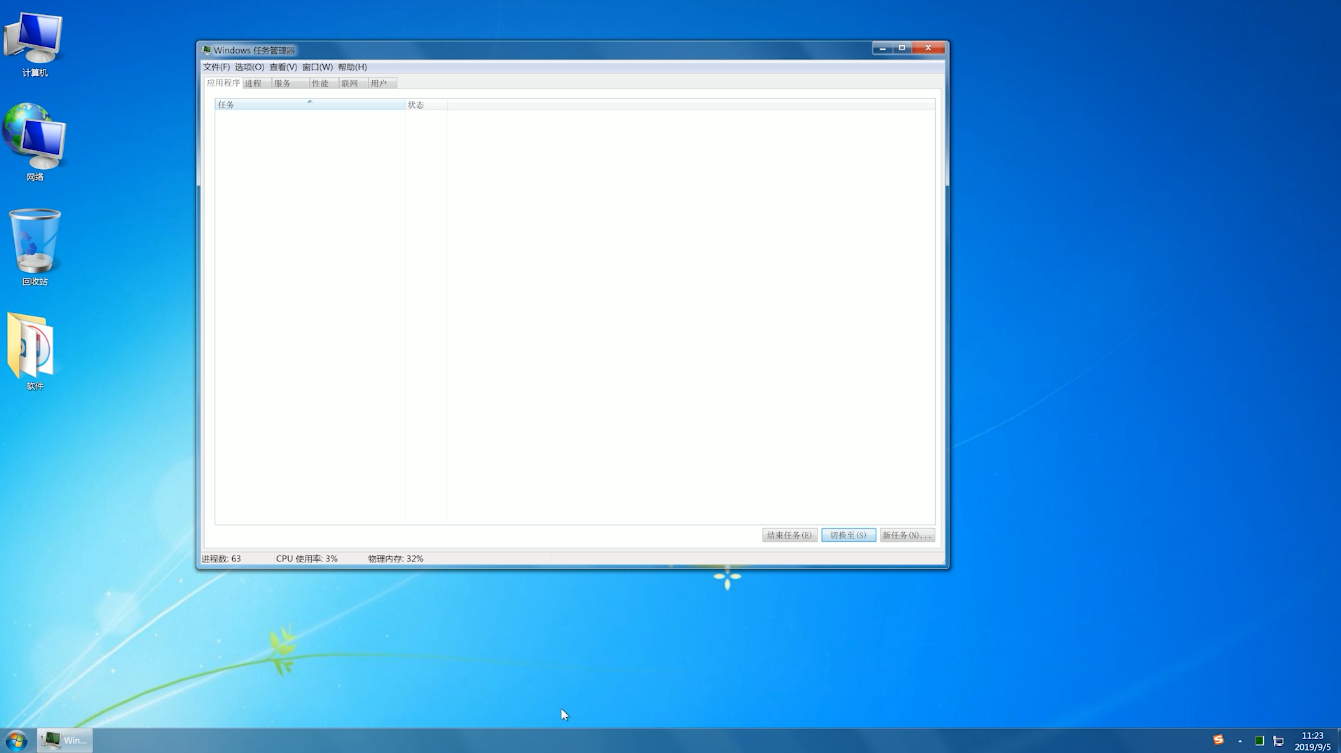Click the green CPU usage tray icon
This screenshot has height=753, width=1341.
click(x=1259, y=741)
